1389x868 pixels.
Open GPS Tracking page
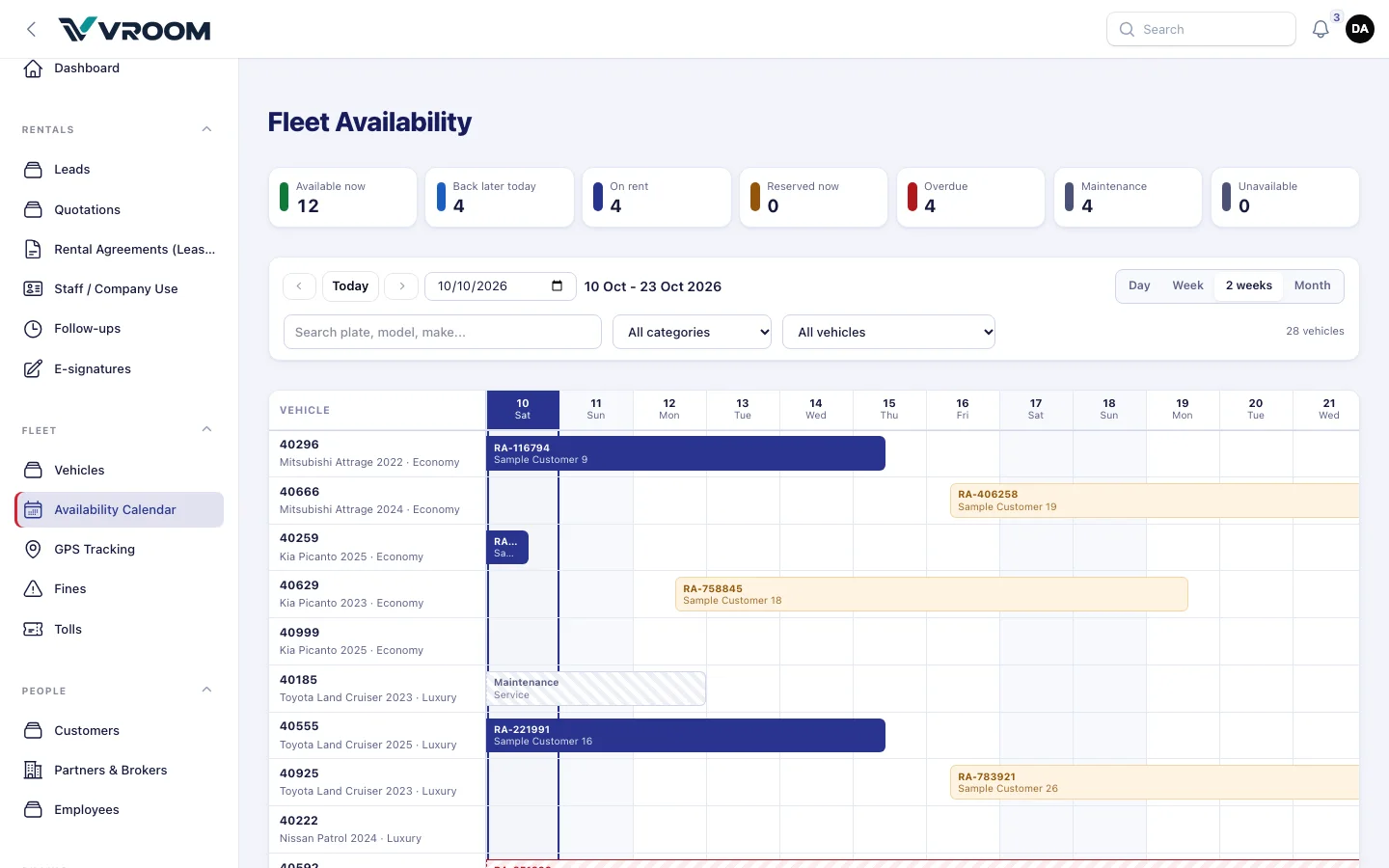[120, 550]
